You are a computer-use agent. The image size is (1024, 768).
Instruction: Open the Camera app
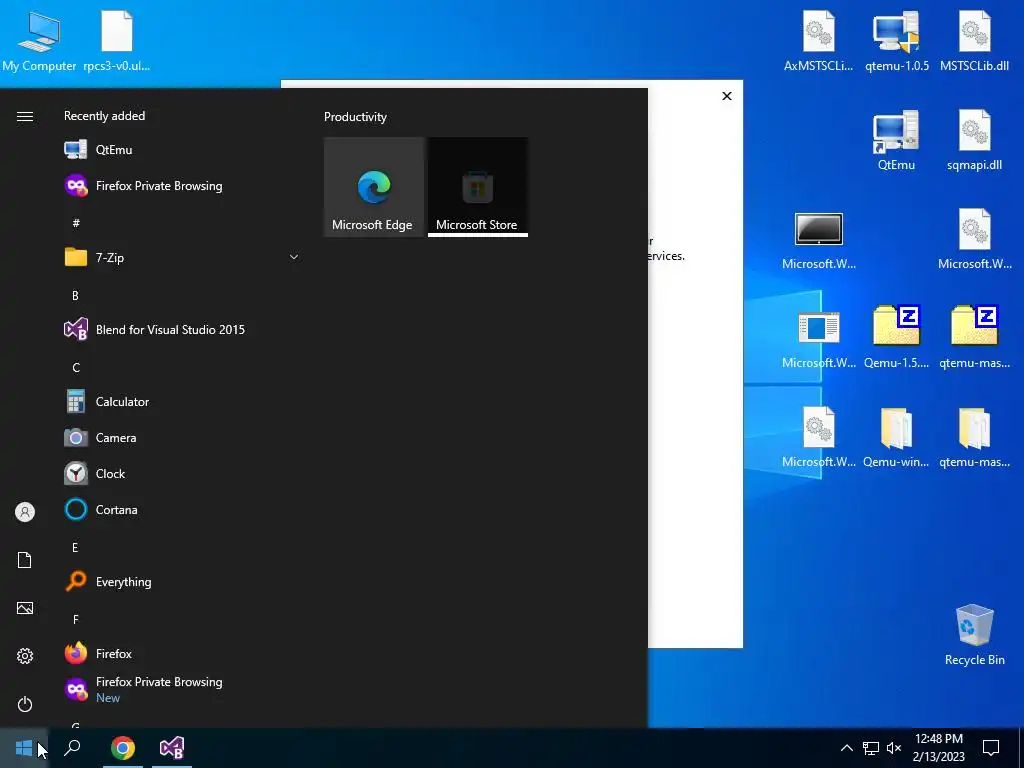click(x=180, y=438)
